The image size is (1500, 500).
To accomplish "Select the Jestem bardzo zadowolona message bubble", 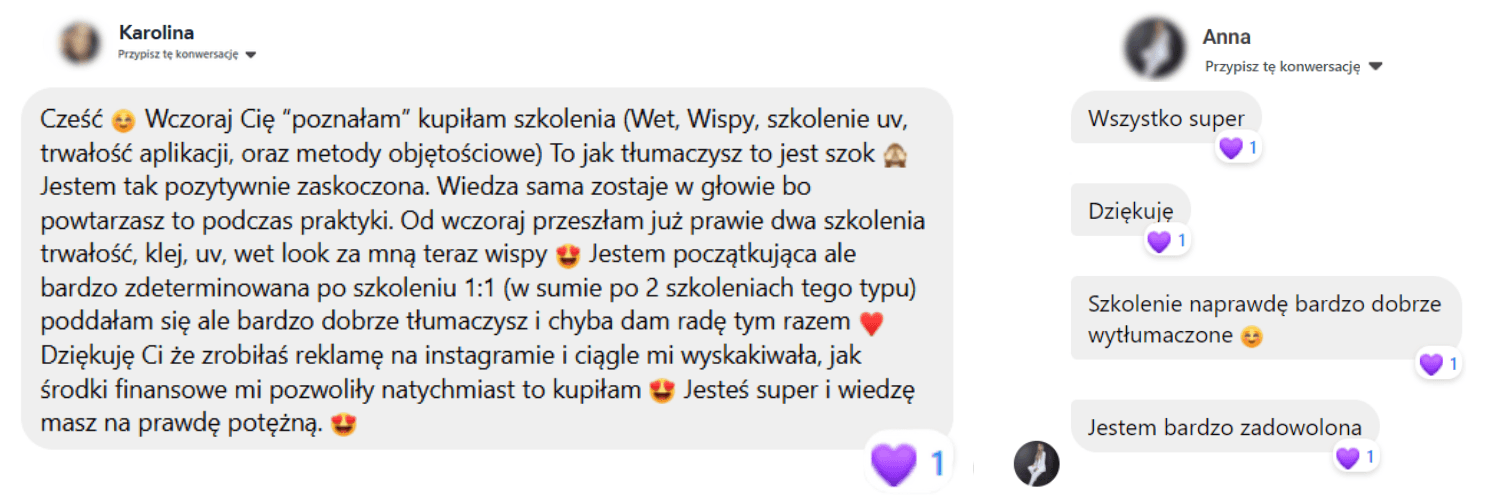I will coord(1225,427).
